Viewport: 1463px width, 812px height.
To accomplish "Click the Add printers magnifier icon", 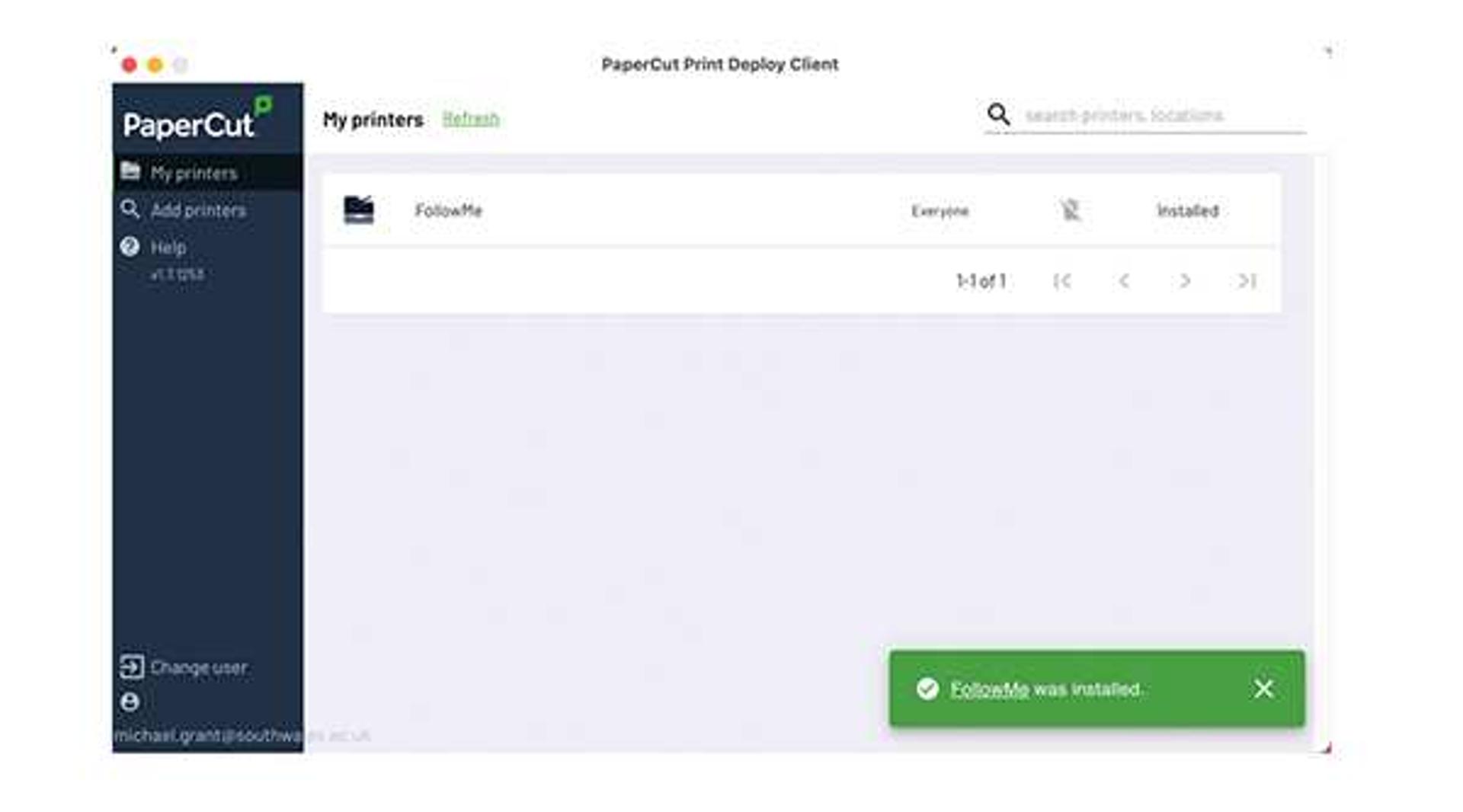I will (x=130, y=209).
